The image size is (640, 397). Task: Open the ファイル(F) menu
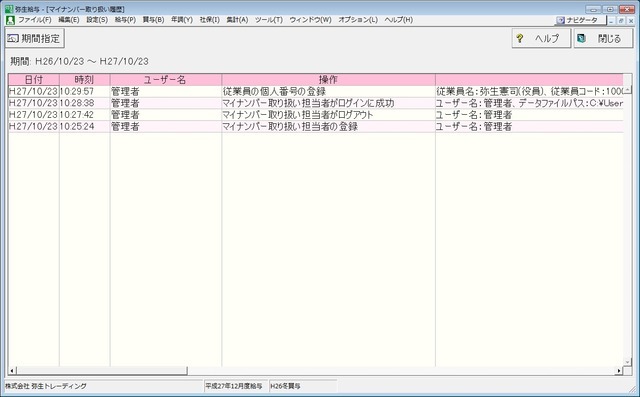(35, 20)
